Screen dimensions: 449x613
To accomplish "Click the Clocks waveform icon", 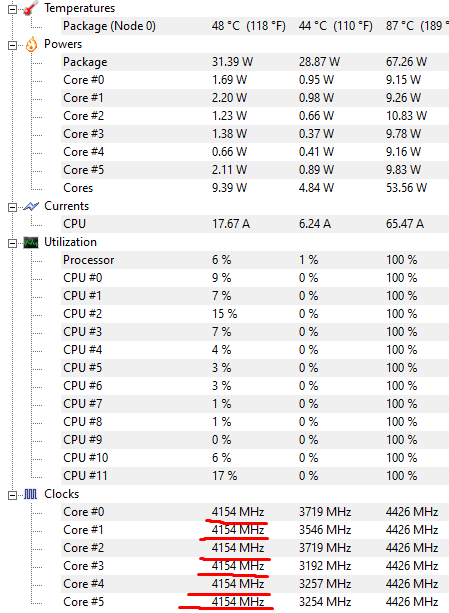I will point(30,495).
